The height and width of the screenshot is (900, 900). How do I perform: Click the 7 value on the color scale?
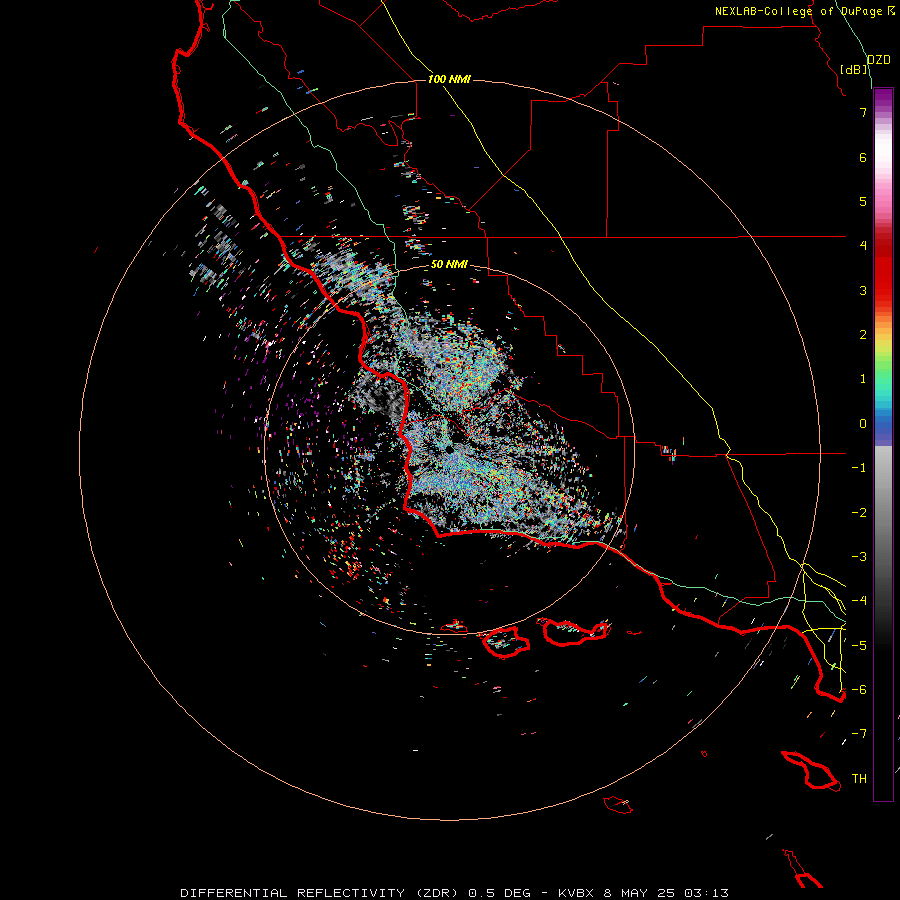863,112
